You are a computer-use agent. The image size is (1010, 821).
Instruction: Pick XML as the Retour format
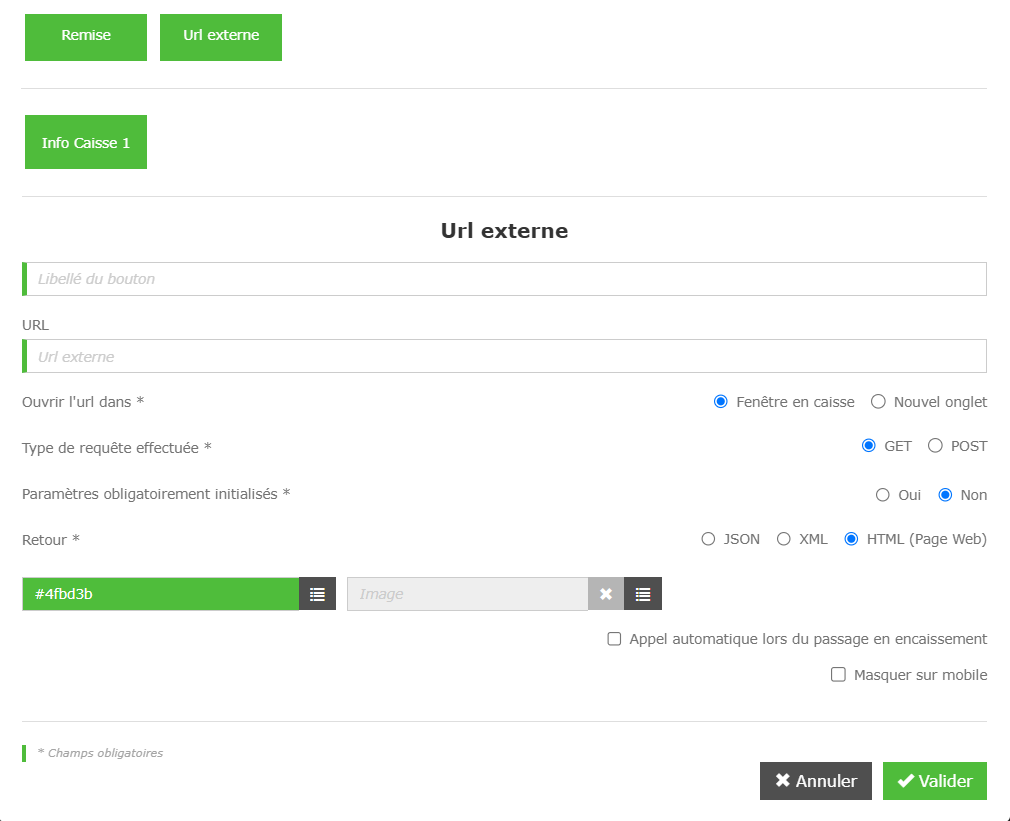[783, 539]
